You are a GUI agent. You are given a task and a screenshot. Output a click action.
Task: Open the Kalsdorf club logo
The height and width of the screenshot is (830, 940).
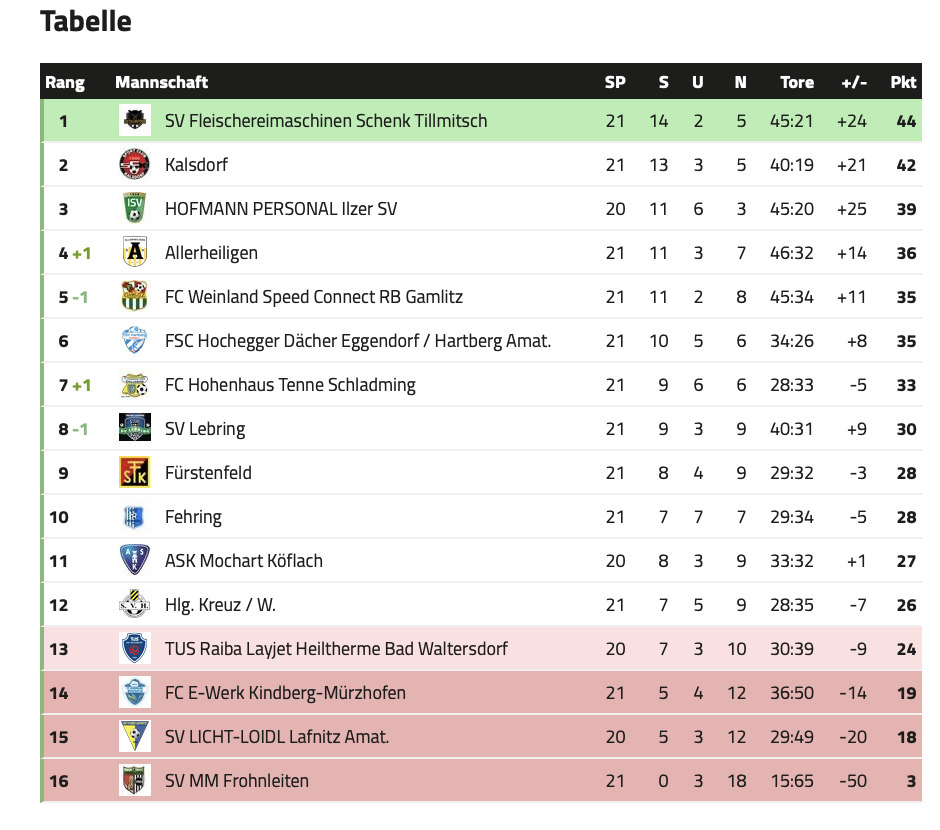coord(134,164)
